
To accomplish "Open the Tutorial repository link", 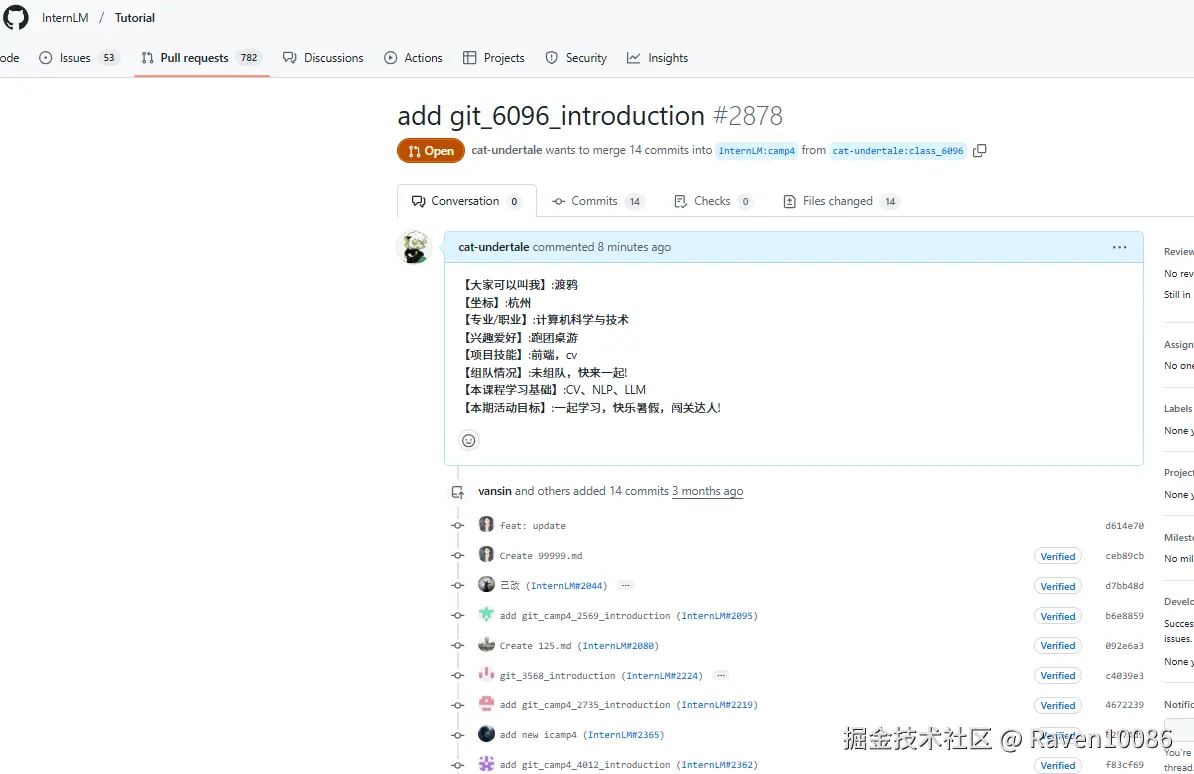I will [135, 18].
